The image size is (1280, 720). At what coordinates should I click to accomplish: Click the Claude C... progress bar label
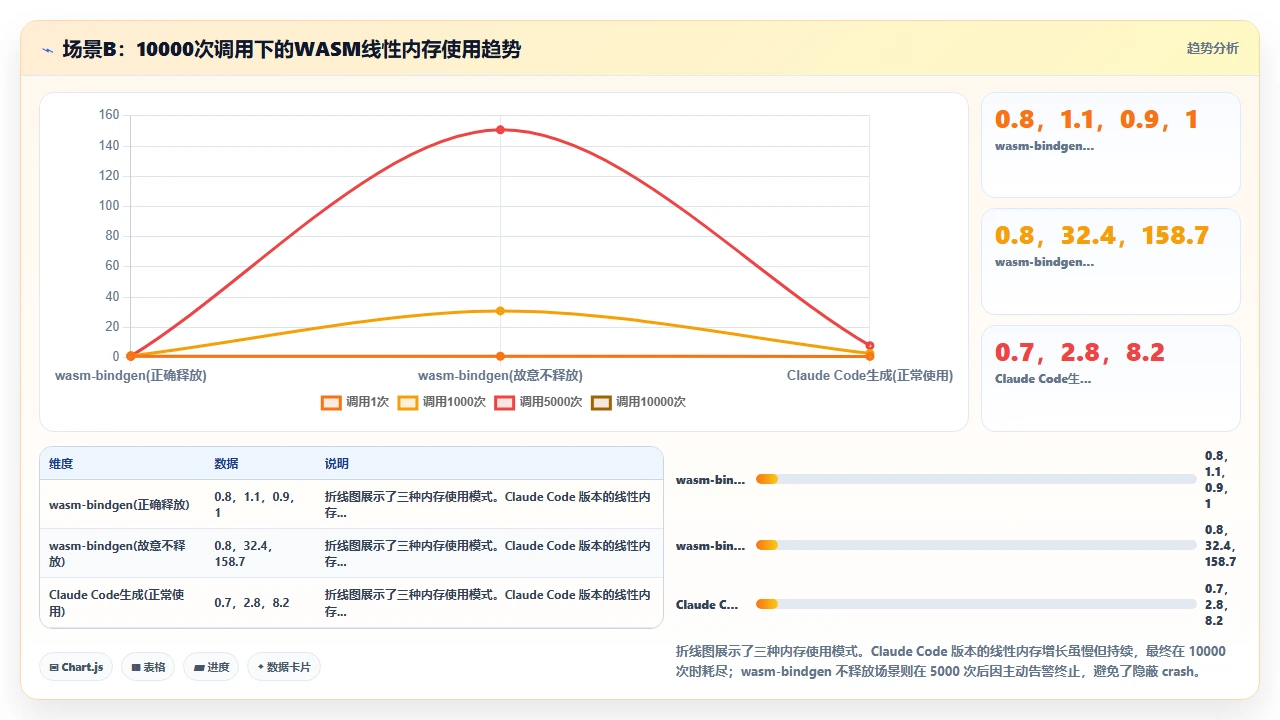(x=707, y=605)
